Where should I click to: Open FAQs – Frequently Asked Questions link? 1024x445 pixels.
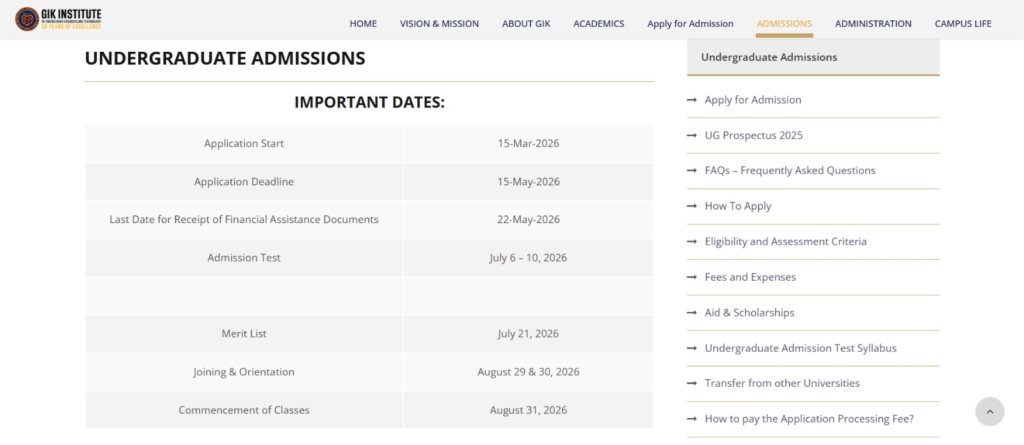789,171
